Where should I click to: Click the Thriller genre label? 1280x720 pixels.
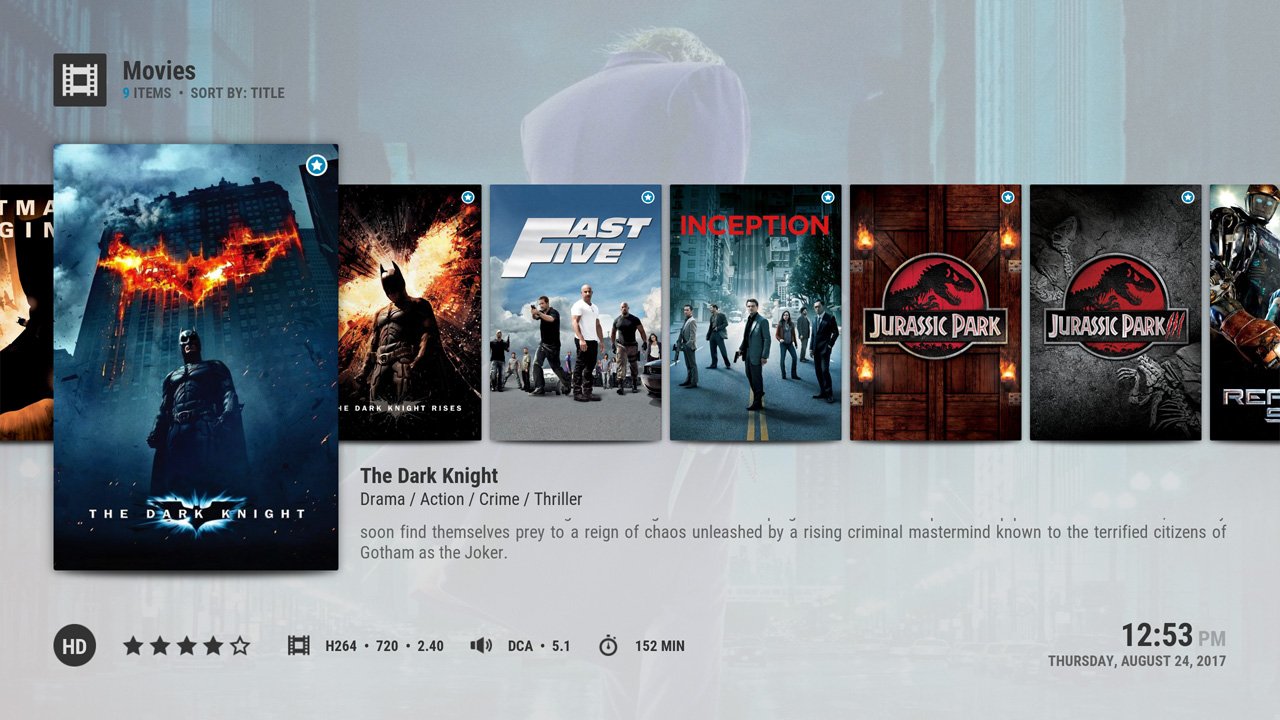coord(559,499)
